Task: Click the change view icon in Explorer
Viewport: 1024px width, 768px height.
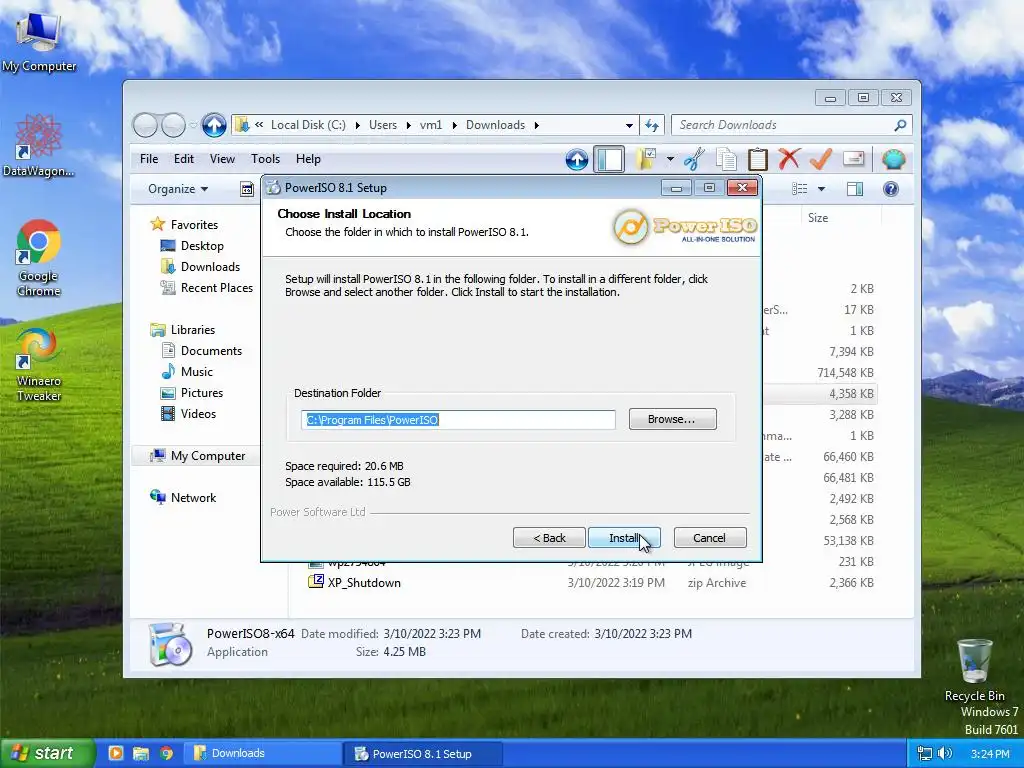Action: tap(799, 189)
